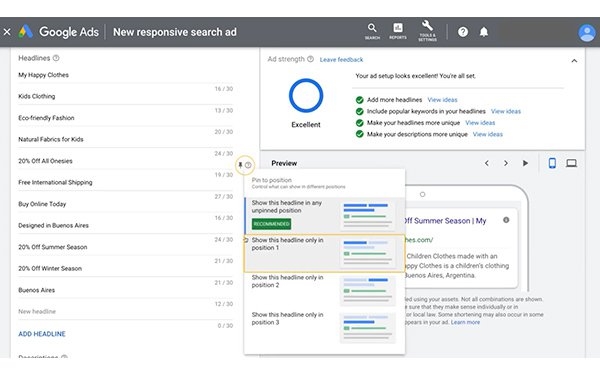600x375 pixels.
Task: Click ADD HEADLINE button
Action: [x=42, y=334]
